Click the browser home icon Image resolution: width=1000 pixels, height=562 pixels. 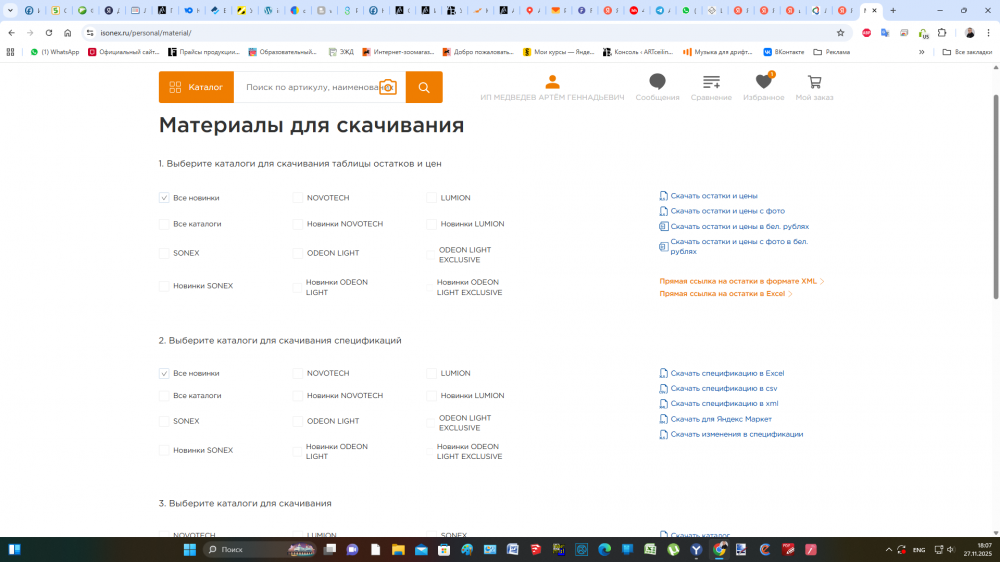[x=68, y=33]
